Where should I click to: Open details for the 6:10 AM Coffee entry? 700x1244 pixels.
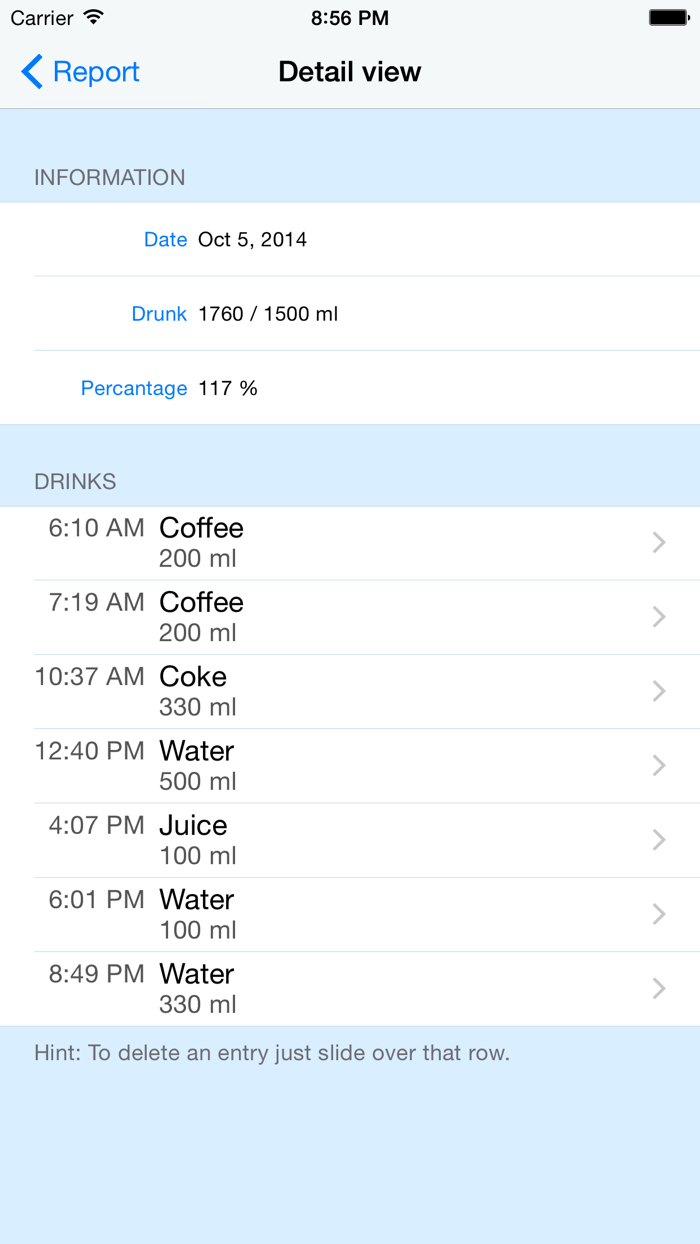tap(350, 542)
